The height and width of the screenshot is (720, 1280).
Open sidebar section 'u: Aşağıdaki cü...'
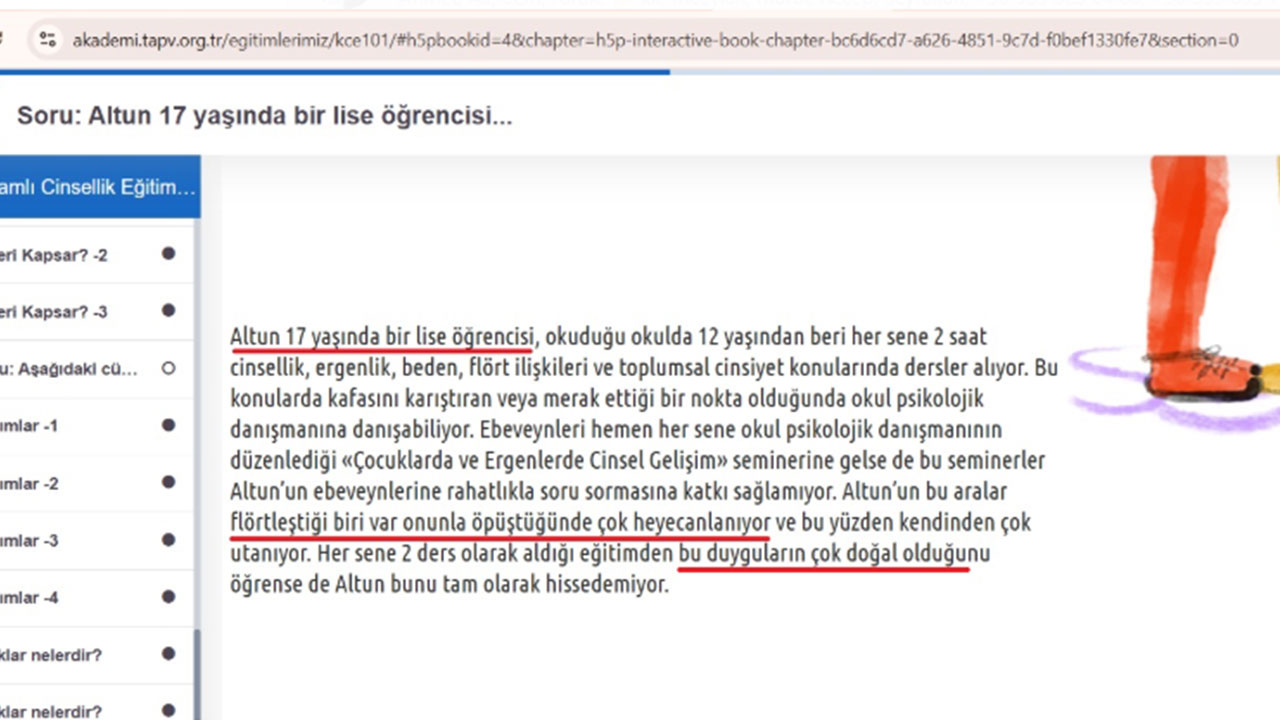[x=60, y=368]
